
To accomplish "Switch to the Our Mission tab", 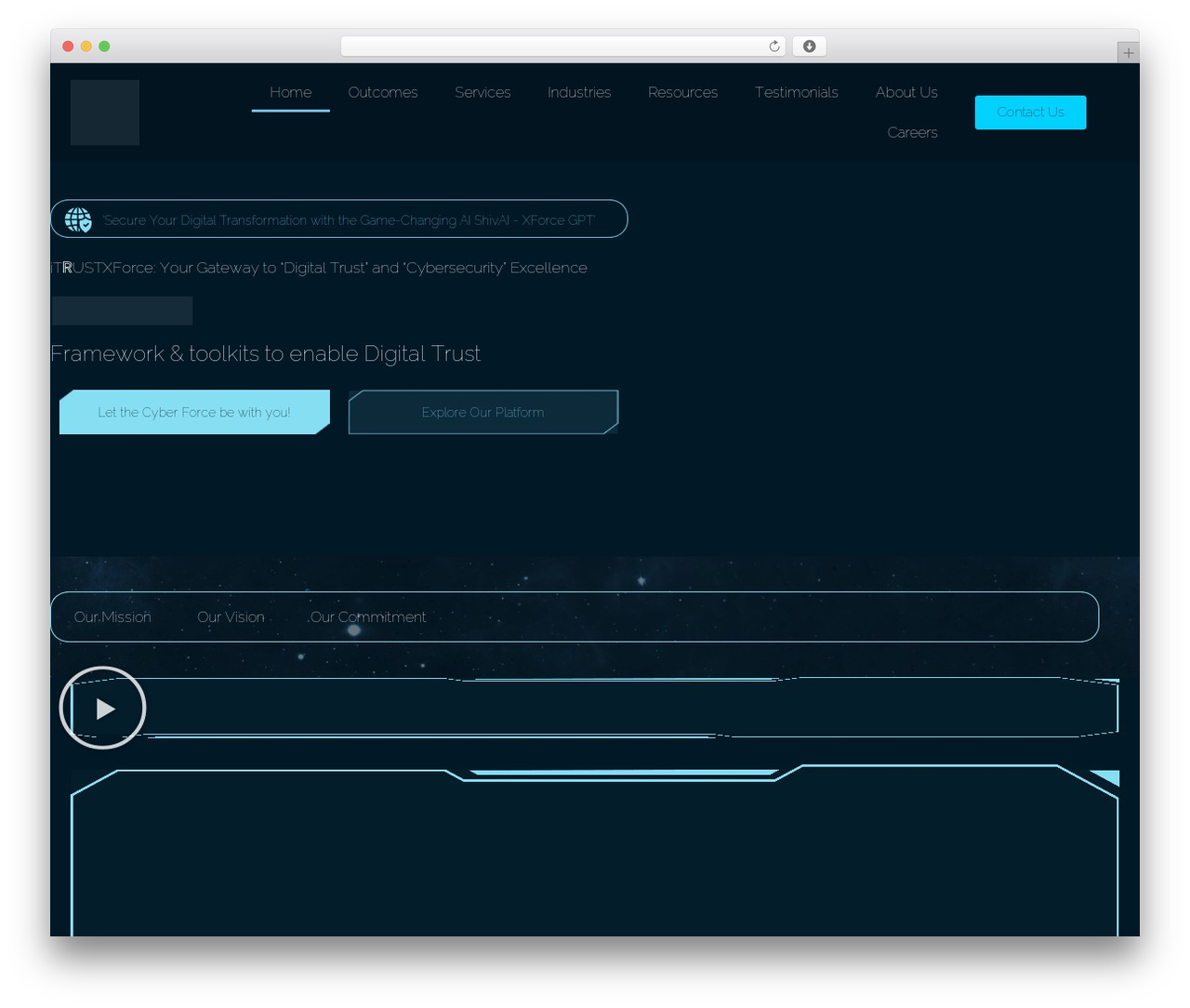I will [112, 617].
